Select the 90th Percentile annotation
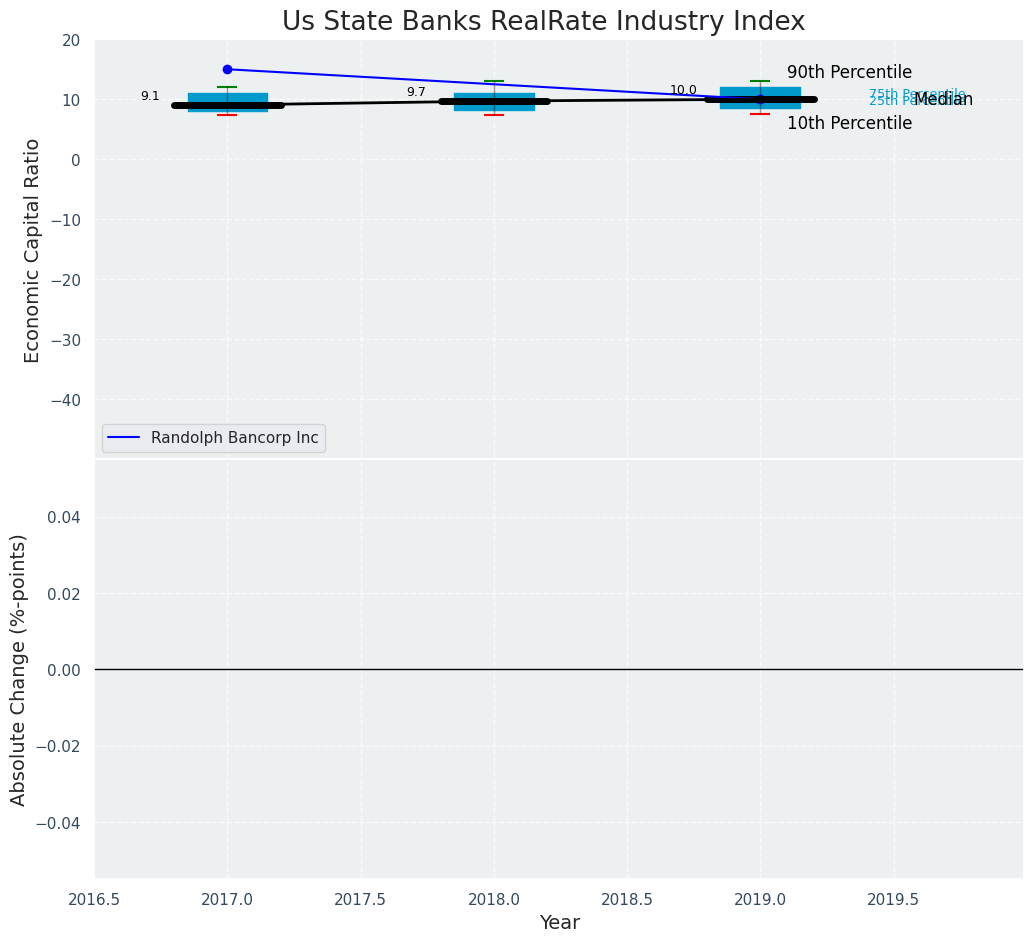This screenshot has width=1034, height=942. pos(849,72)
